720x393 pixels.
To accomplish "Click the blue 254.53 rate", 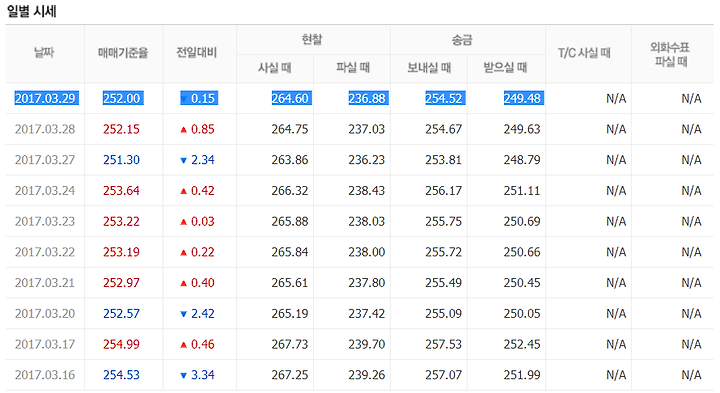I will pos(121,375).
